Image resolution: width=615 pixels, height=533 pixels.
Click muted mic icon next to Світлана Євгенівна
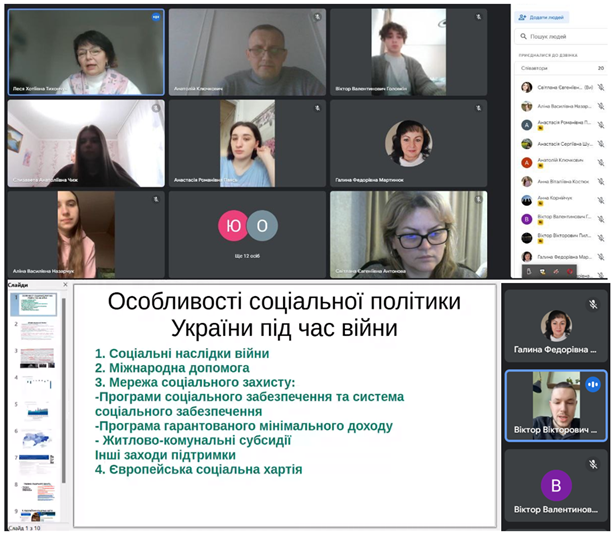(601, 87)
